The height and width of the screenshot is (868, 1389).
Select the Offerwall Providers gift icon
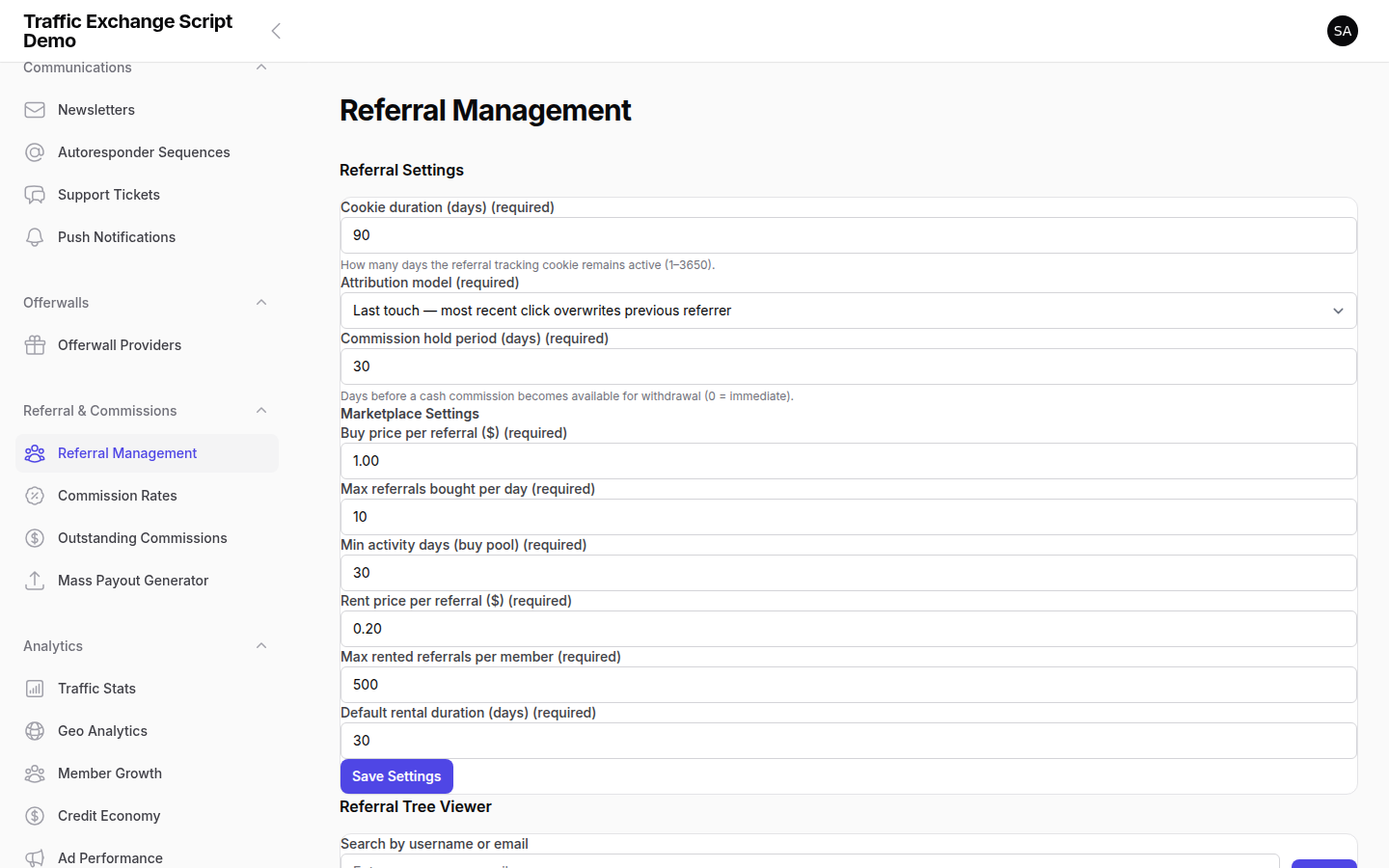pos(35,344)
